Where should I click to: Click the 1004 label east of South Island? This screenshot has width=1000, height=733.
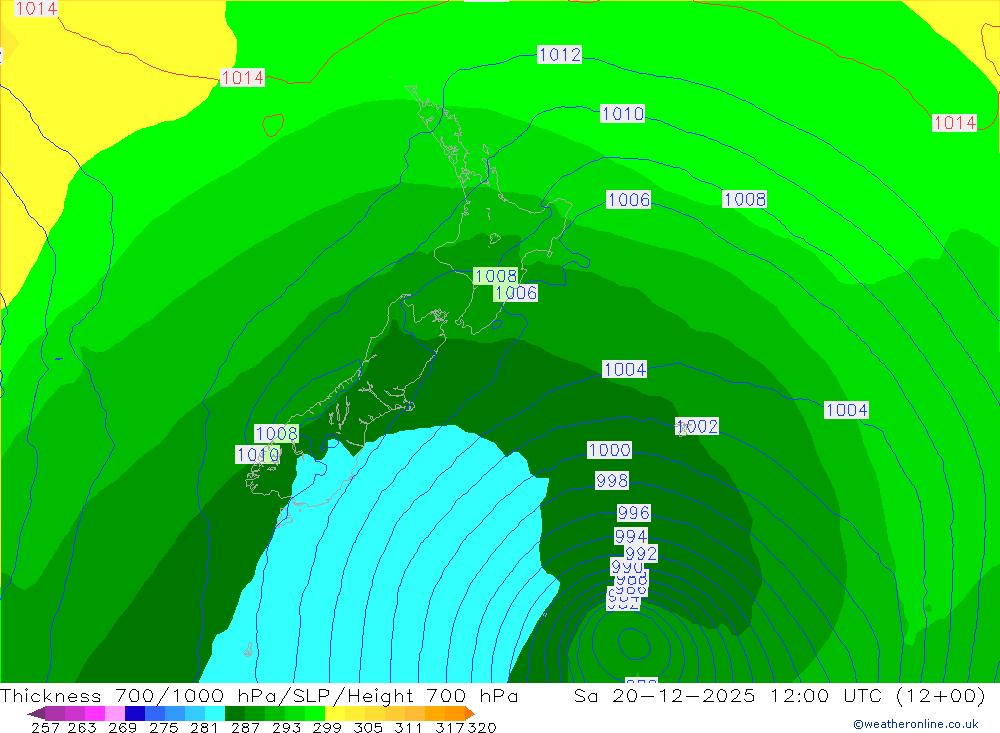(x=624, y=369)
